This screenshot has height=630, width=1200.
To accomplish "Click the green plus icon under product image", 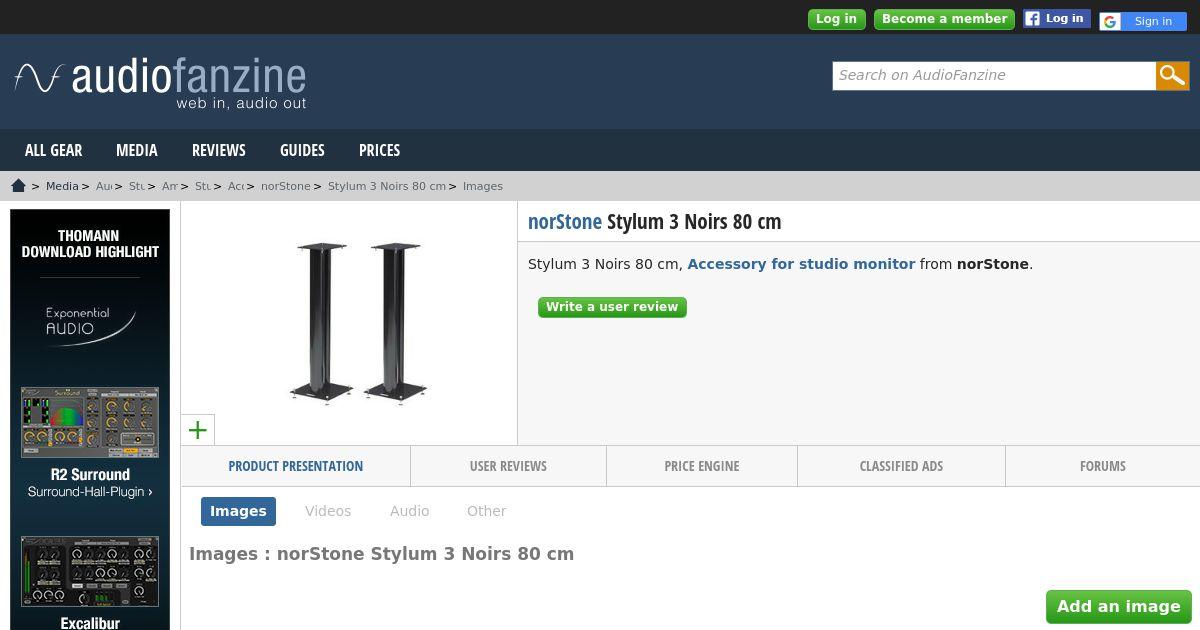I will pos(198,430).
